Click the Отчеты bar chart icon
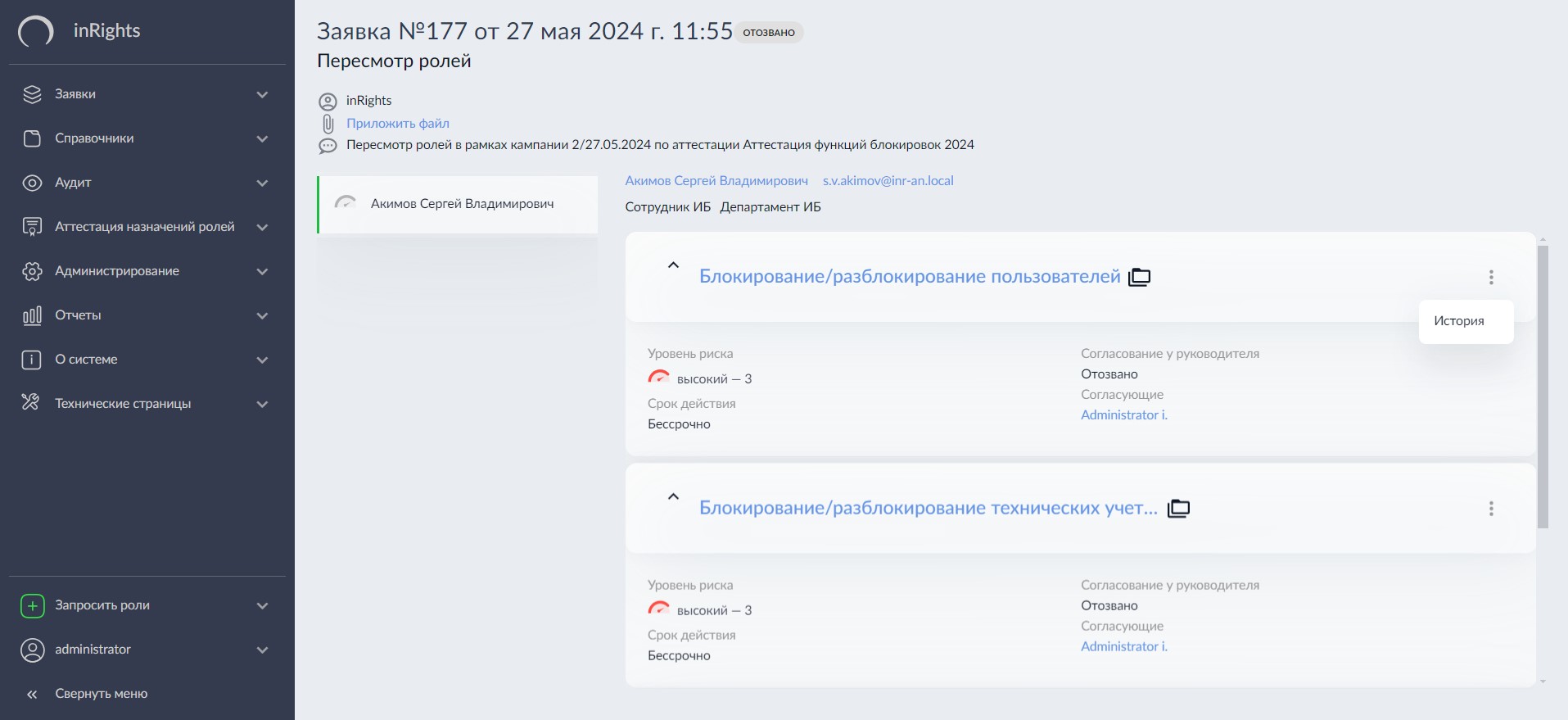Viewport: 1568px width, 720px height. (32, 315)
